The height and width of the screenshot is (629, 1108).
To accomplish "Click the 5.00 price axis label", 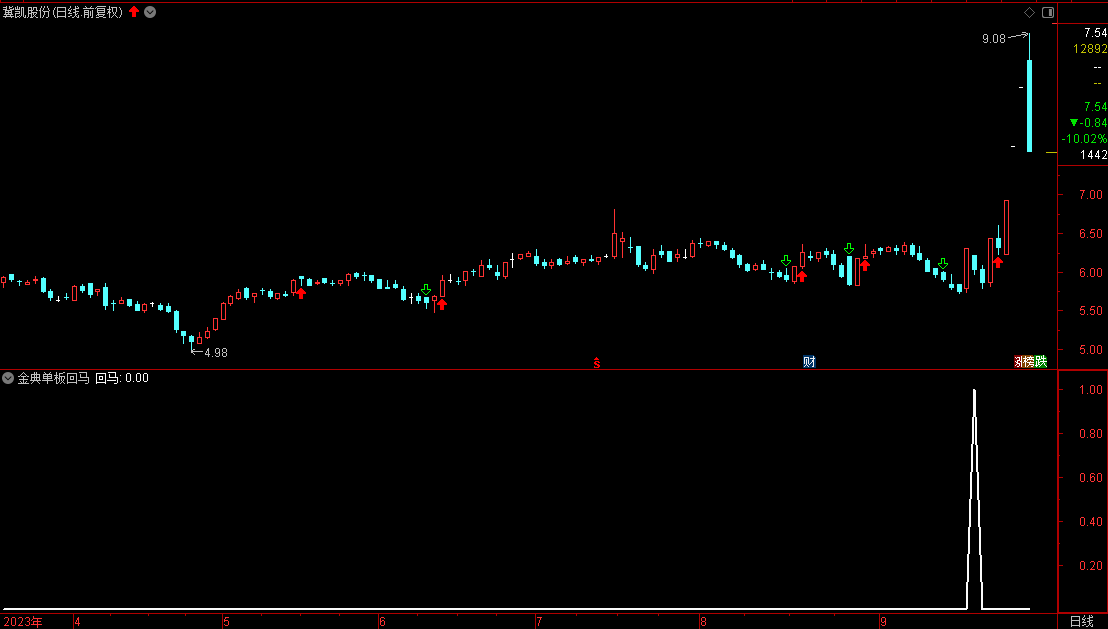I will coord(1090,350).
